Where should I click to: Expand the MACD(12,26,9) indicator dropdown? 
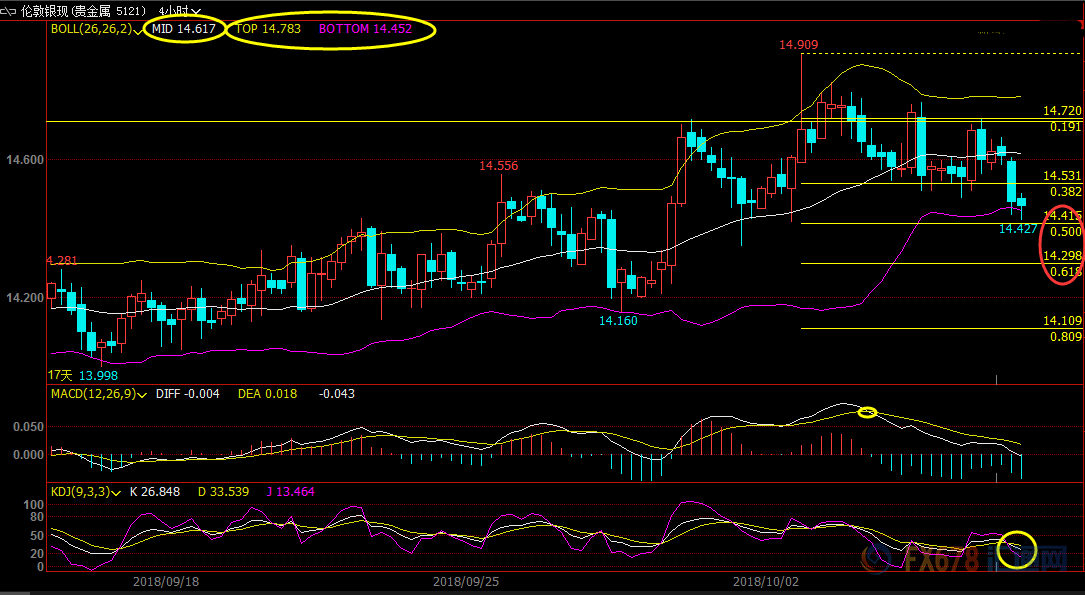[x=143, y=394]
